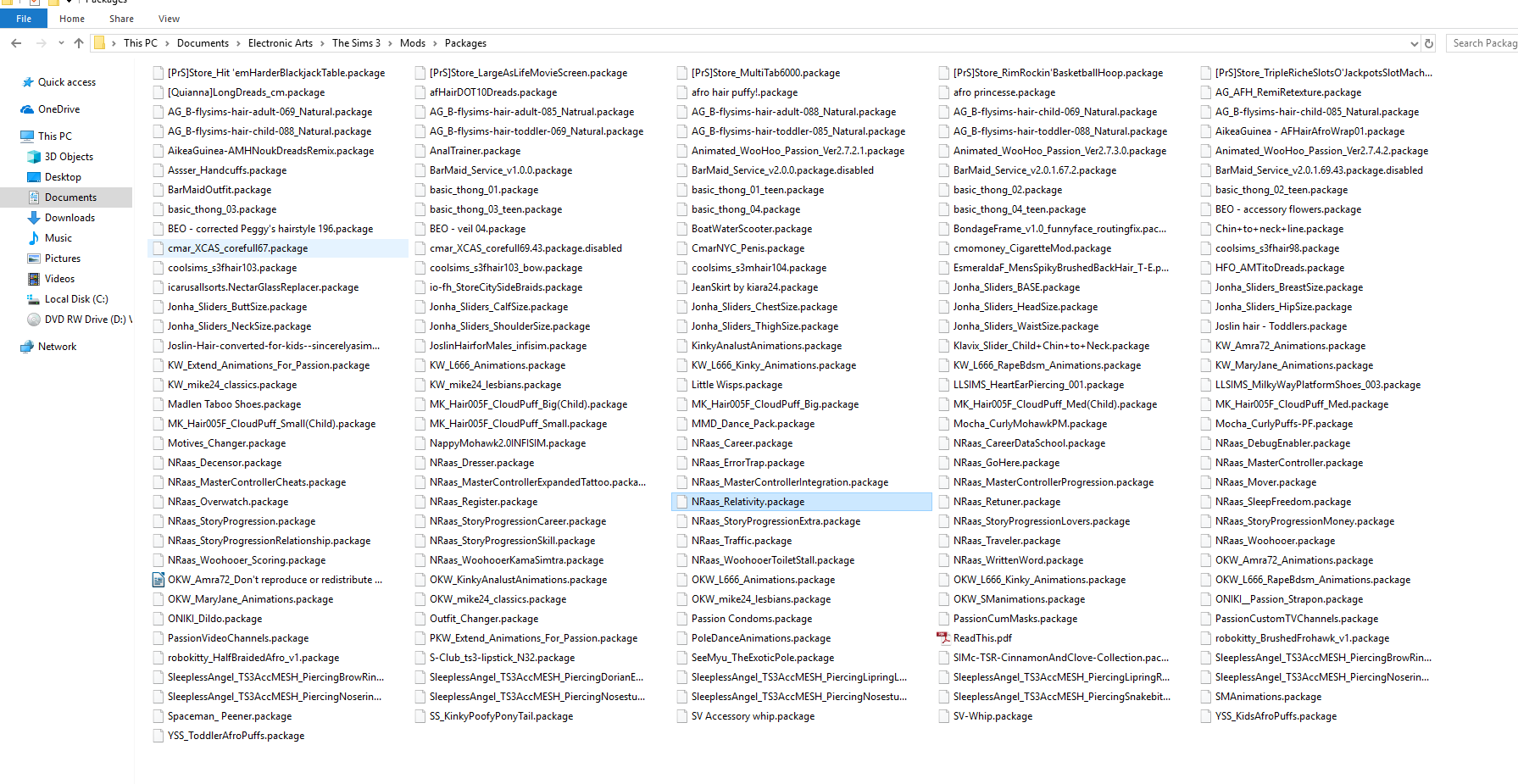Expand the chevron after Mods breadcrumb
This screenshot has width=1518, height=784.
435,43
